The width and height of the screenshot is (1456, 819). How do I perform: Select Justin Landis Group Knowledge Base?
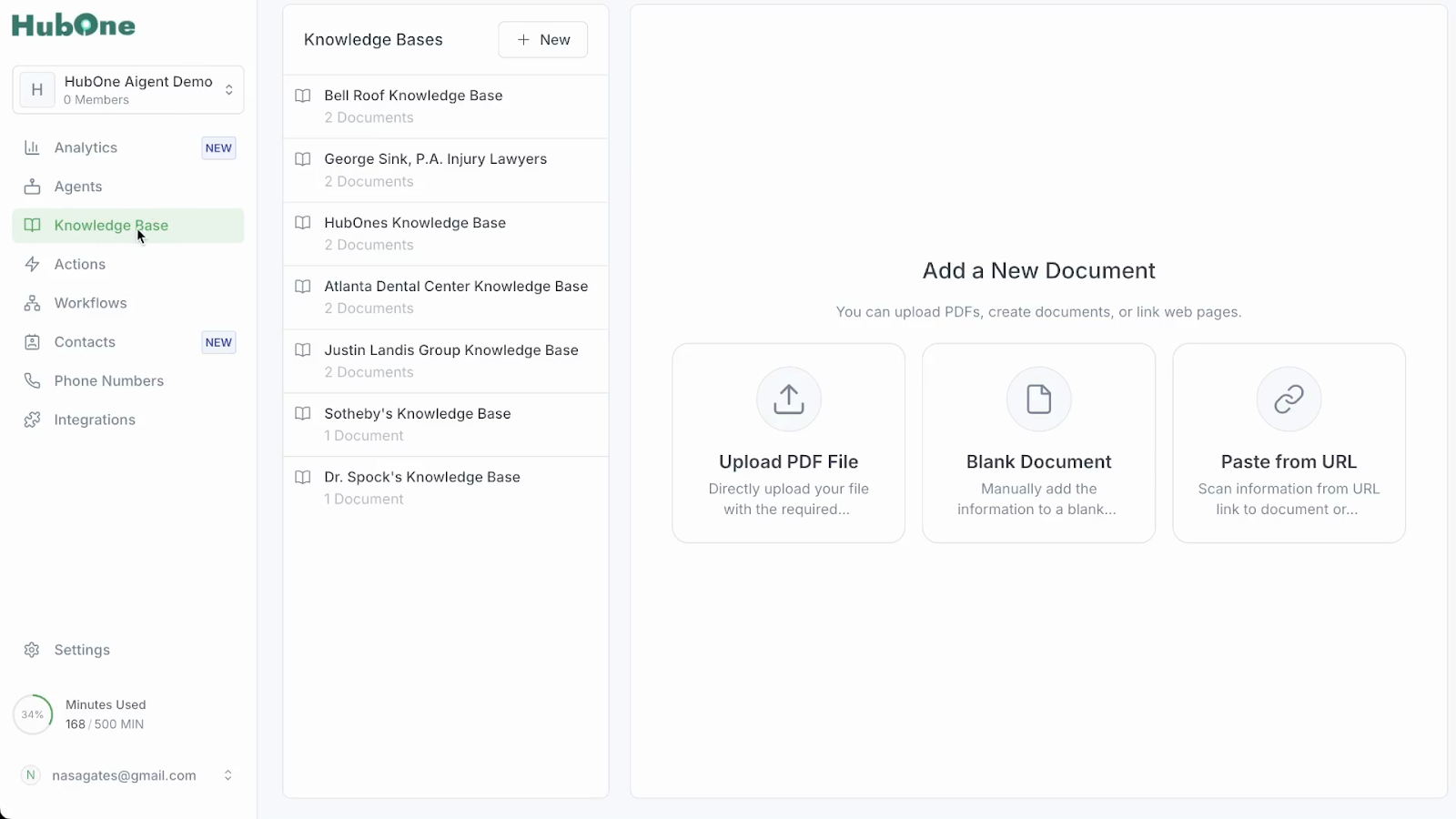(446, 361)
